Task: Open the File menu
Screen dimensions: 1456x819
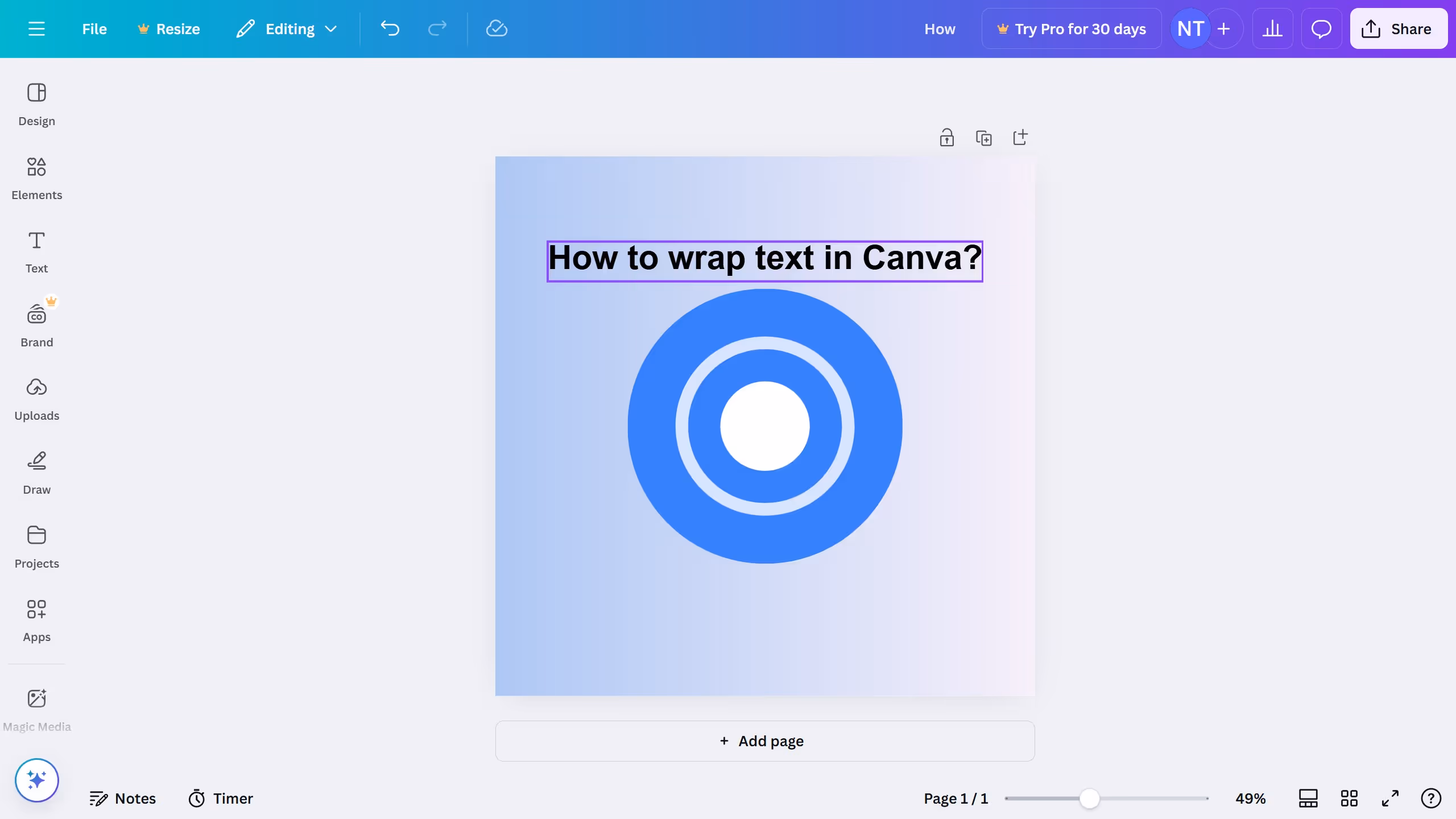Action: point(94,28)
